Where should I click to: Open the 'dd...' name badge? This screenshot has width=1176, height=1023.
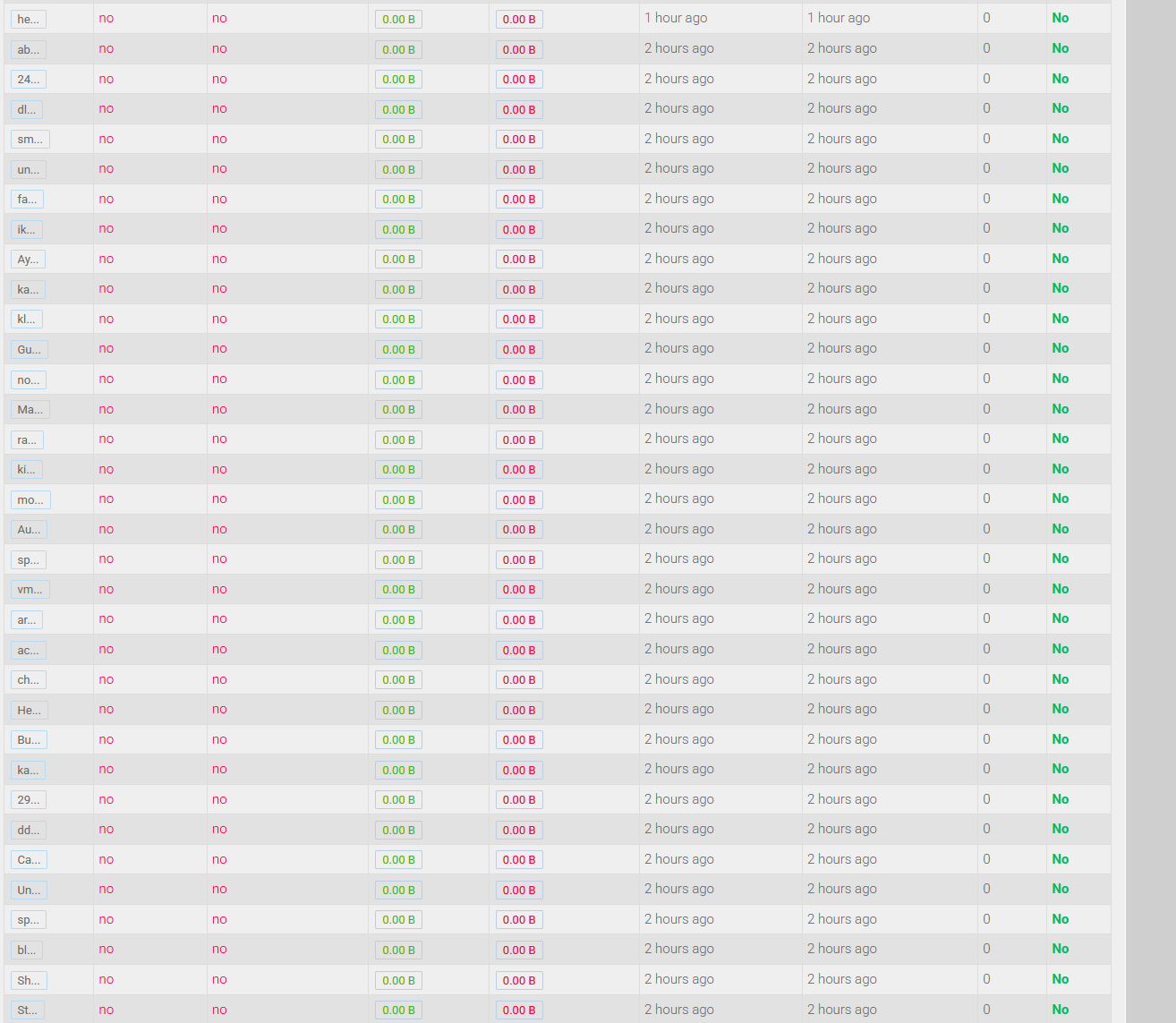29,830
